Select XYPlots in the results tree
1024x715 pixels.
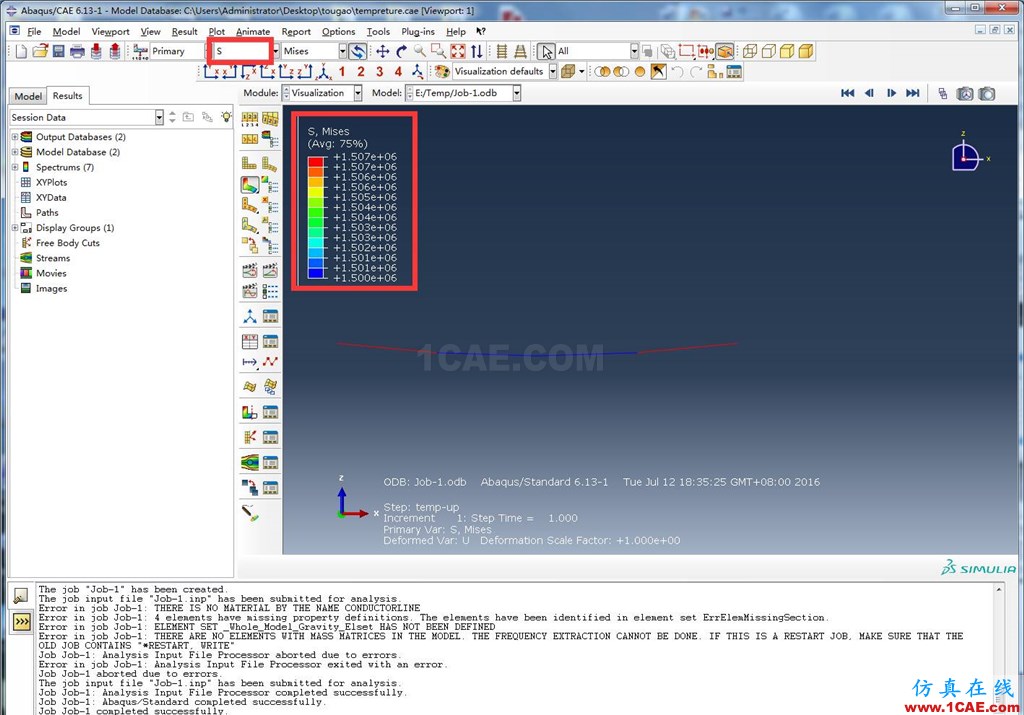pyautogui.click(x=51, y=182)
